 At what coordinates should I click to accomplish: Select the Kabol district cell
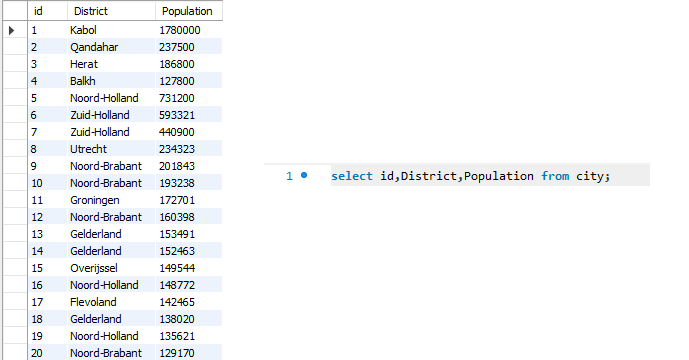[111, 30]
